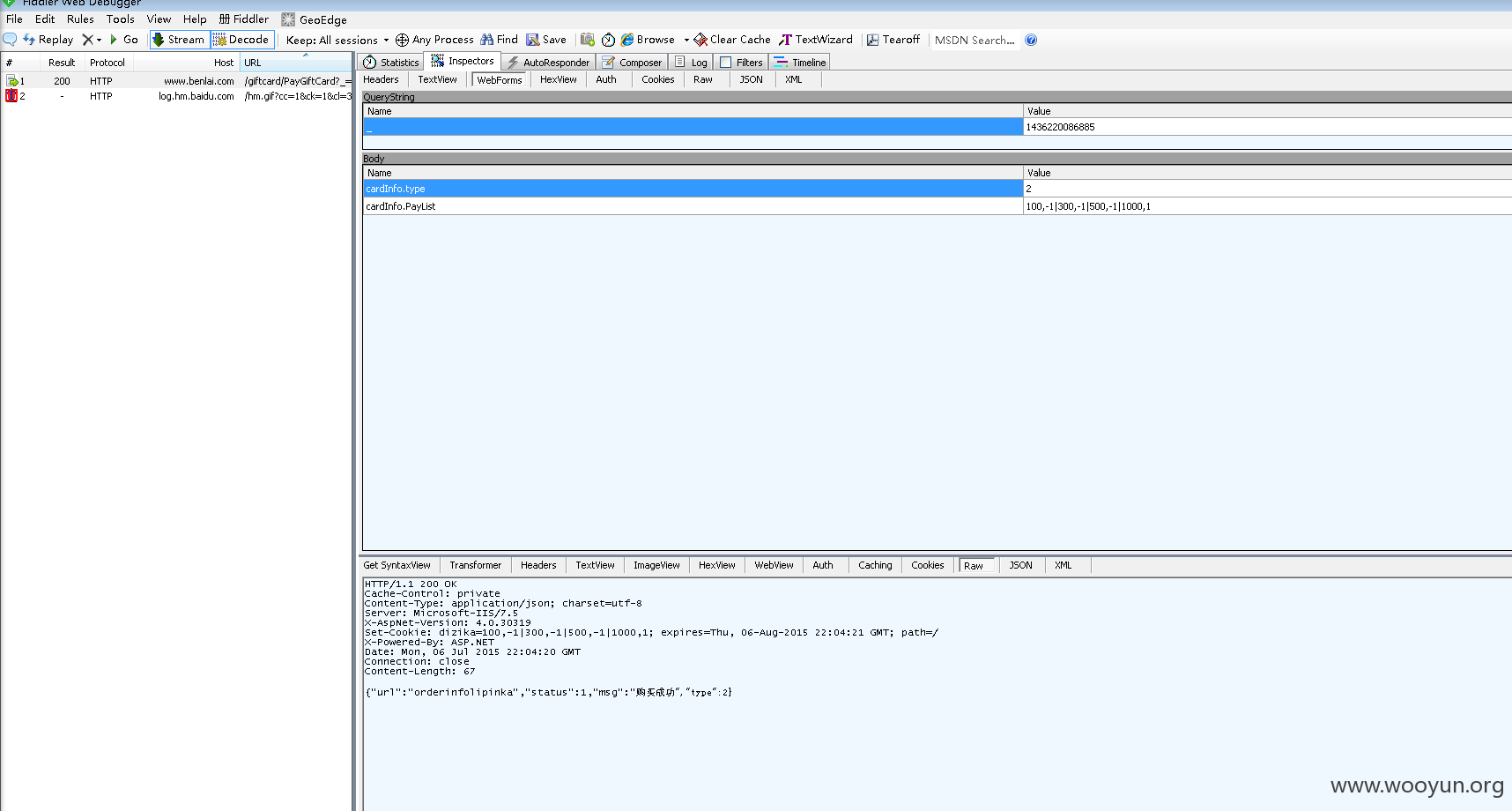This screenshot has height=811, width=1512.
Task: Select request TextView inspector tab
Action: (x=437, y=79)
